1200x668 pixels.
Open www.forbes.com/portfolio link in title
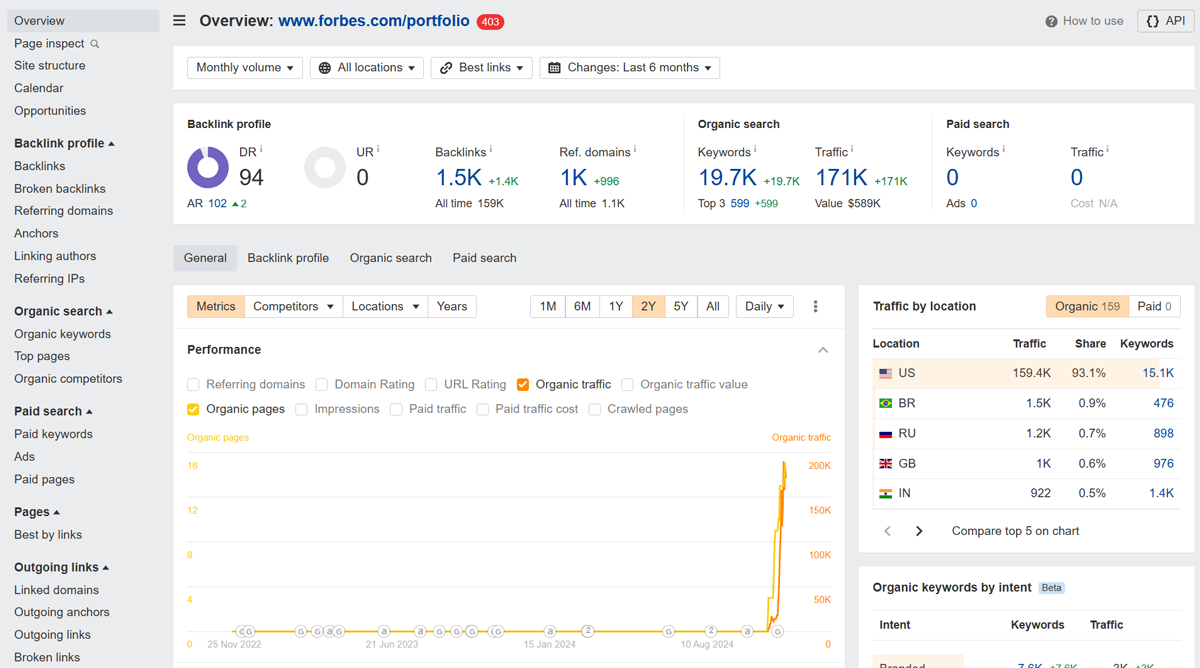click(374, 21)
